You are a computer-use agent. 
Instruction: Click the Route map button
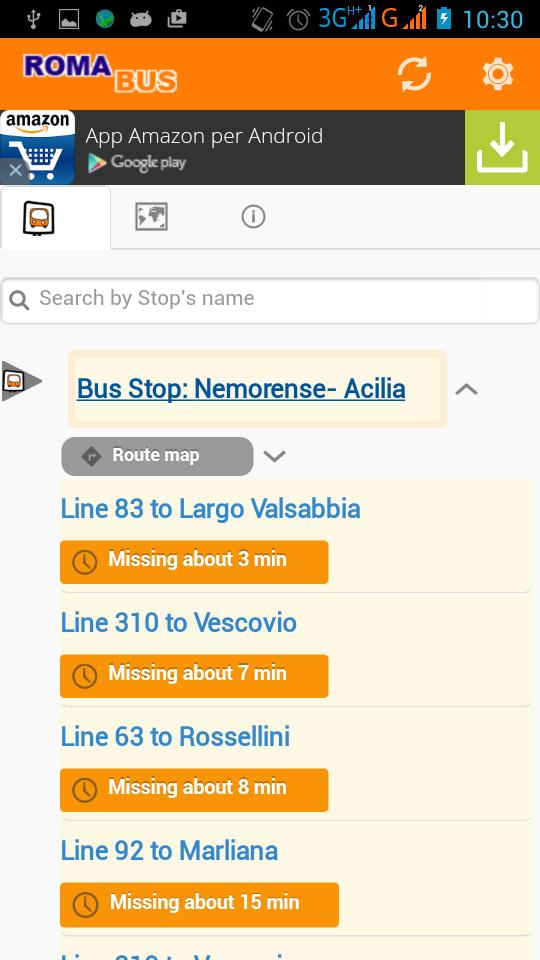(157, 456)
